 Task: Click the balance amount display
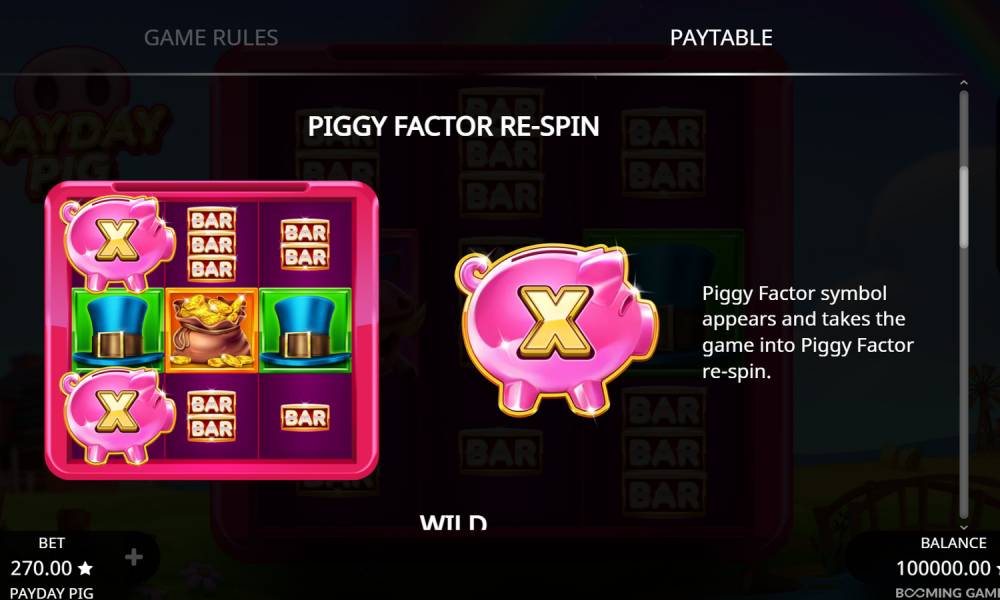(943, 568)
